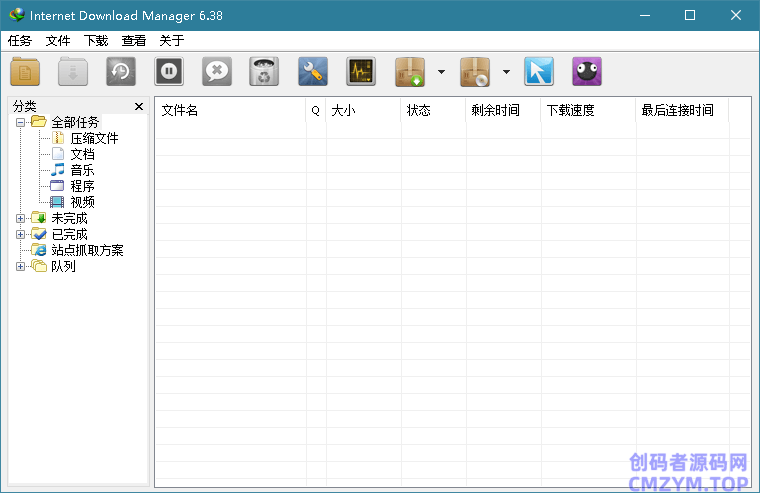Select 压缩文件 category in the tree
Screen dimensions: 760x493
pos(94,138)
